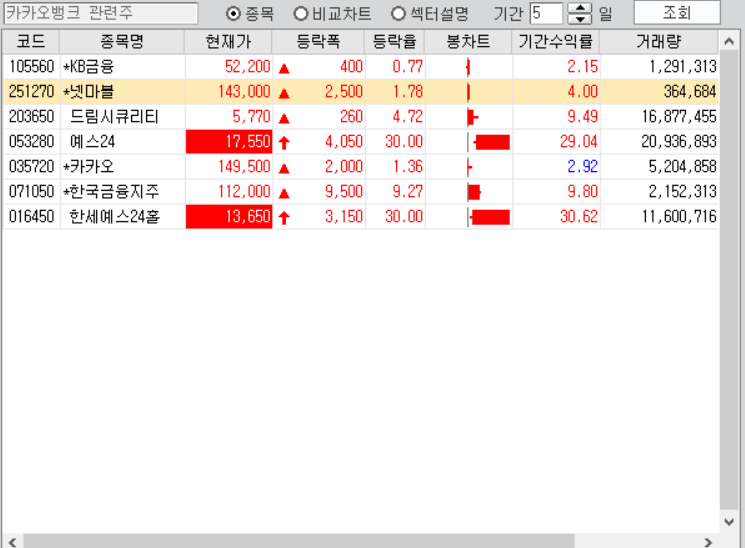
Task: Sort by the 등락폭 column header
Action: 318,42
